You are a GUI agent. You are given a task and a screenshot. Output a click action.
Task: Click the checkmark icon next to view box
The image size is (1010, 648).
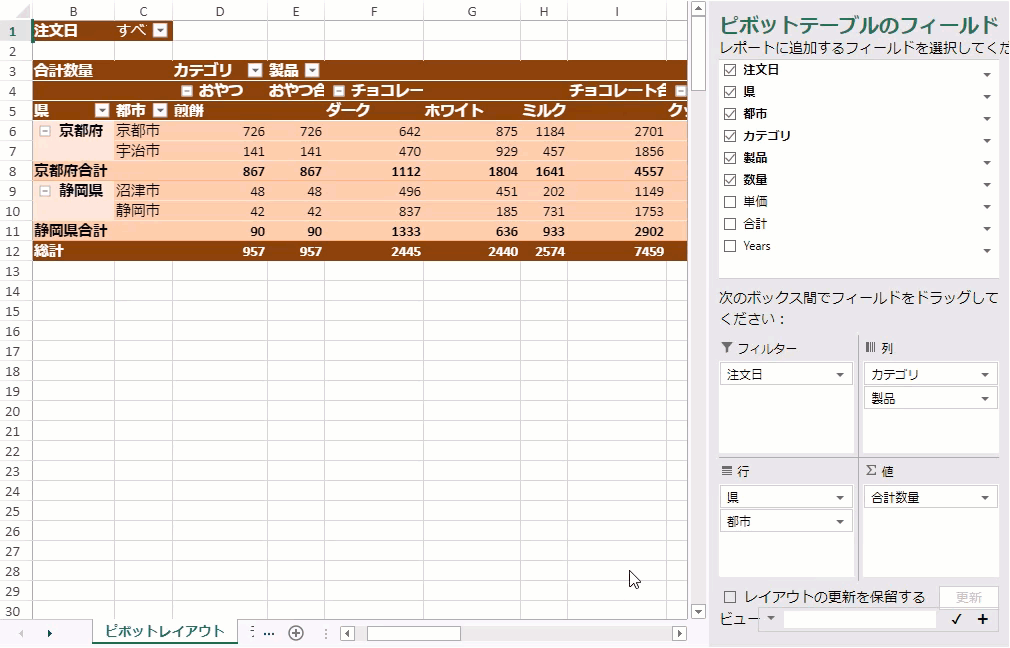[957, 619]
